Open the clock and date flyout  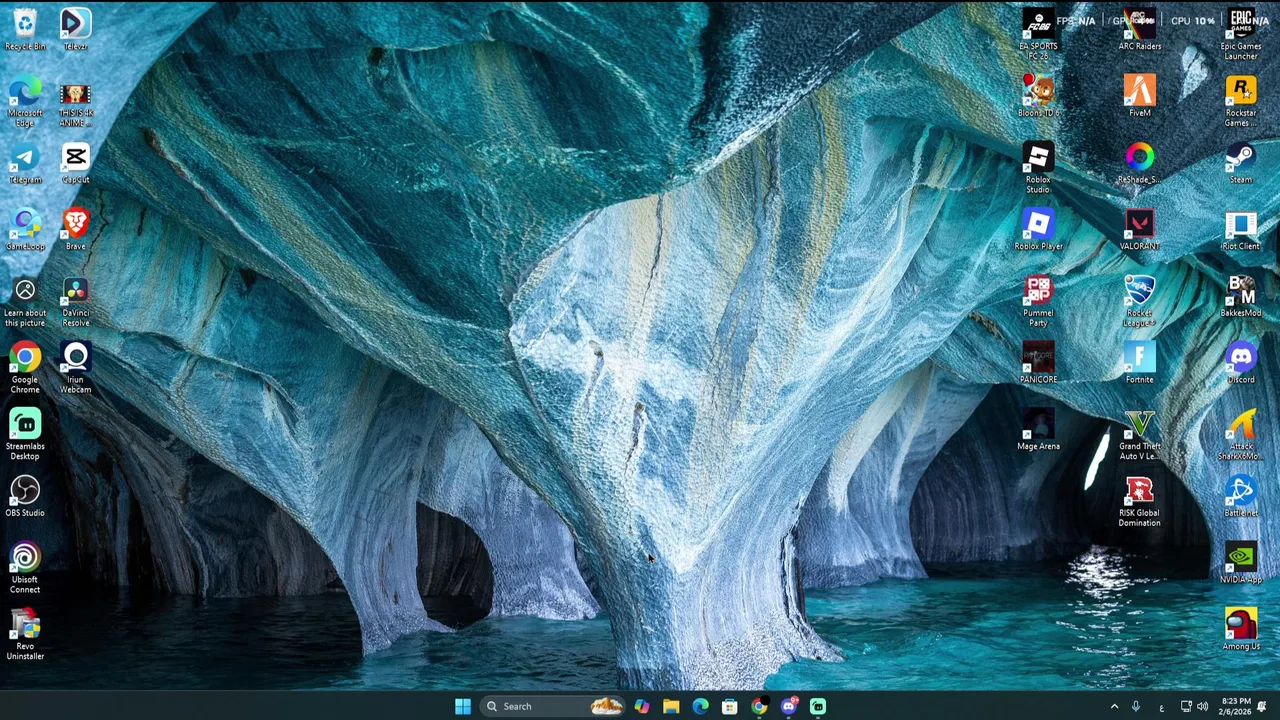[1236, 706]
